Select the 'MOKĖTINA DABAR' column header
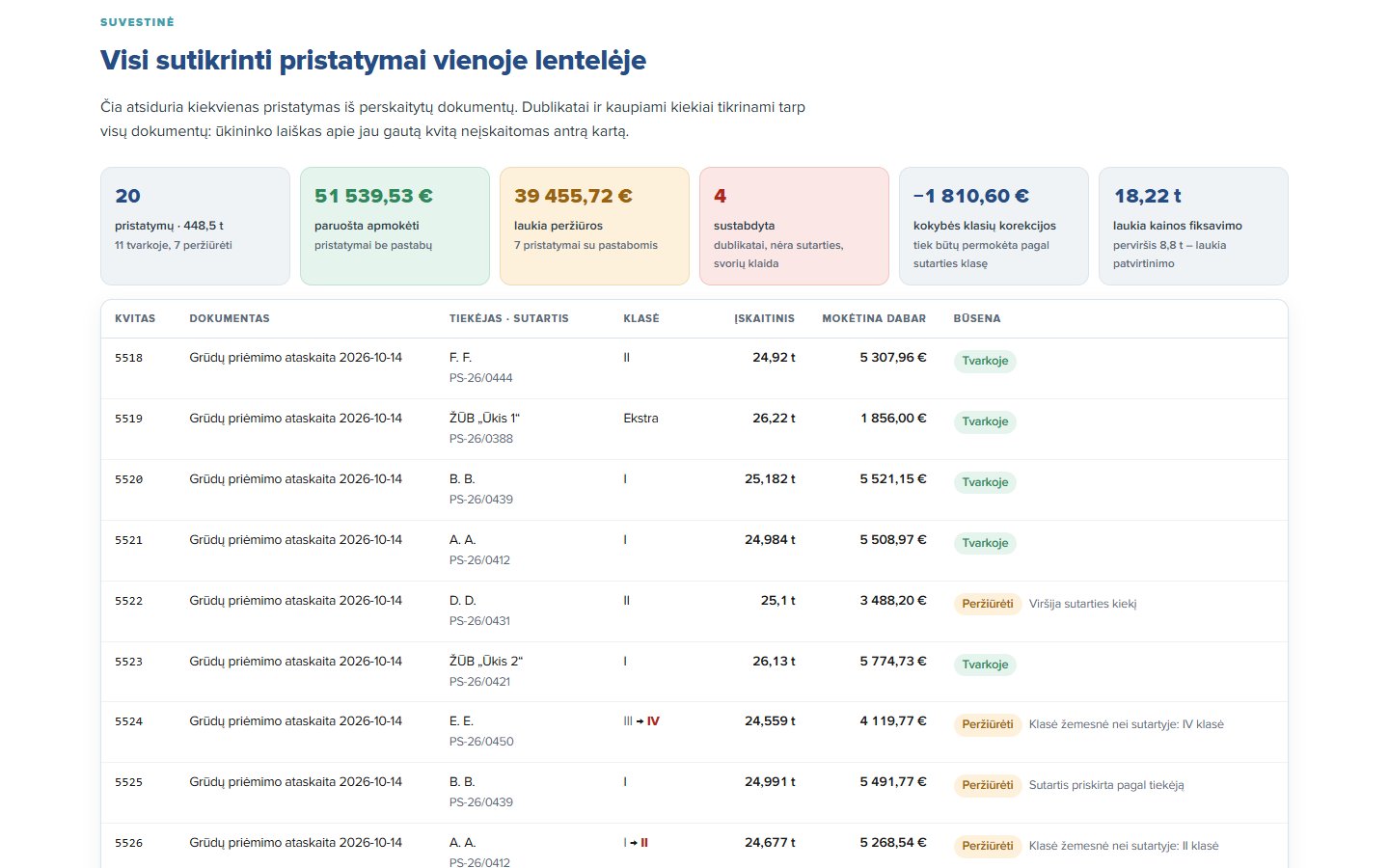The height and width of the screenshot is (868, 1389). (874, 318)
